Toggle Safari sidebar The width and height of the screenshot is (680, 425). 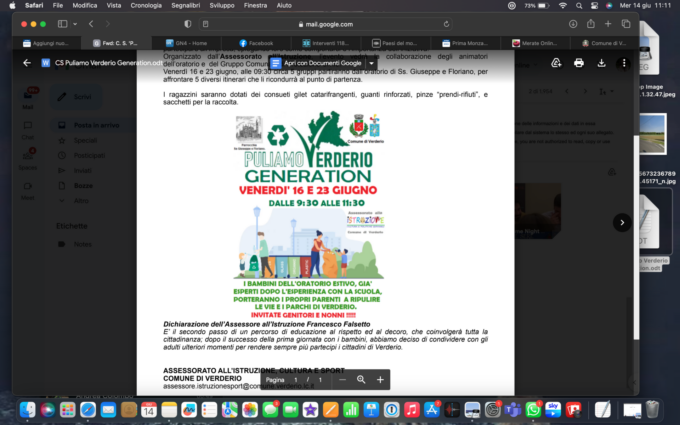click(62, 24)
